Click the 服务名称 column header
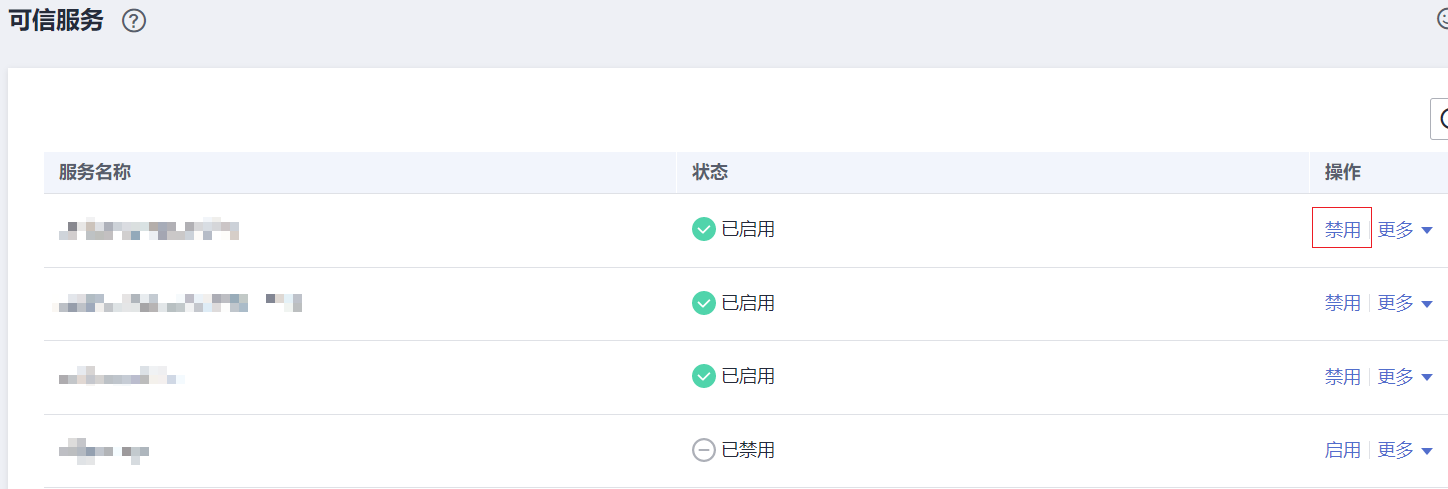The height and width of the screenshot is (489, 1448). click(95, 172)
